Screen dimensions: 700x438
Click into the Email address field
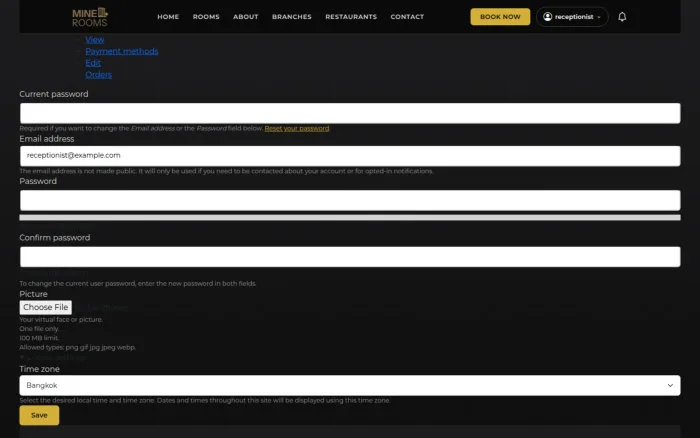coord(350,156)
